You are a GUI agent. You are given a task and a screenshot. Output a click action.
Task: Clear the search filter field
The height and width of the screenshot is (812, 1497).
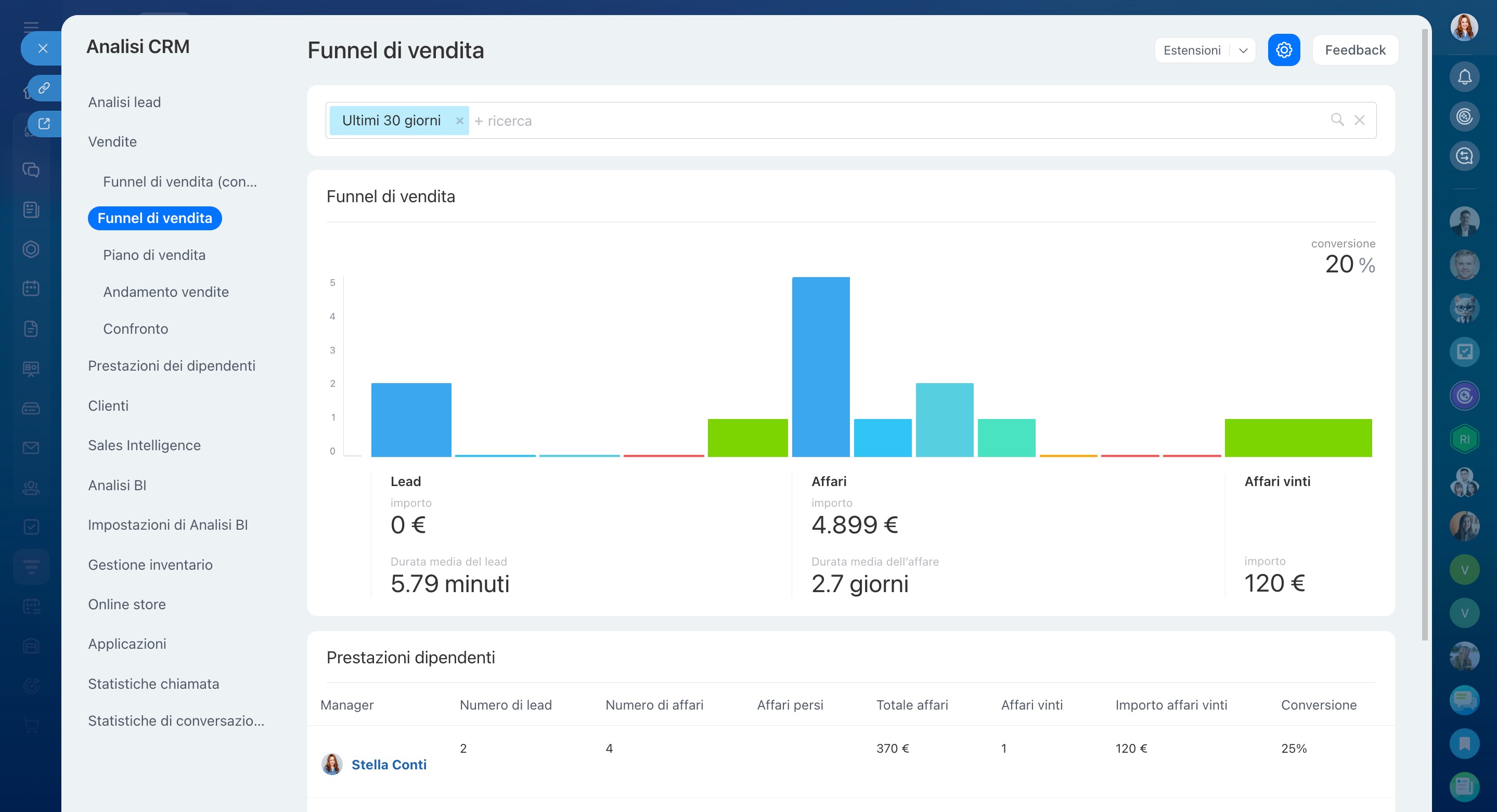[1359, 120]
